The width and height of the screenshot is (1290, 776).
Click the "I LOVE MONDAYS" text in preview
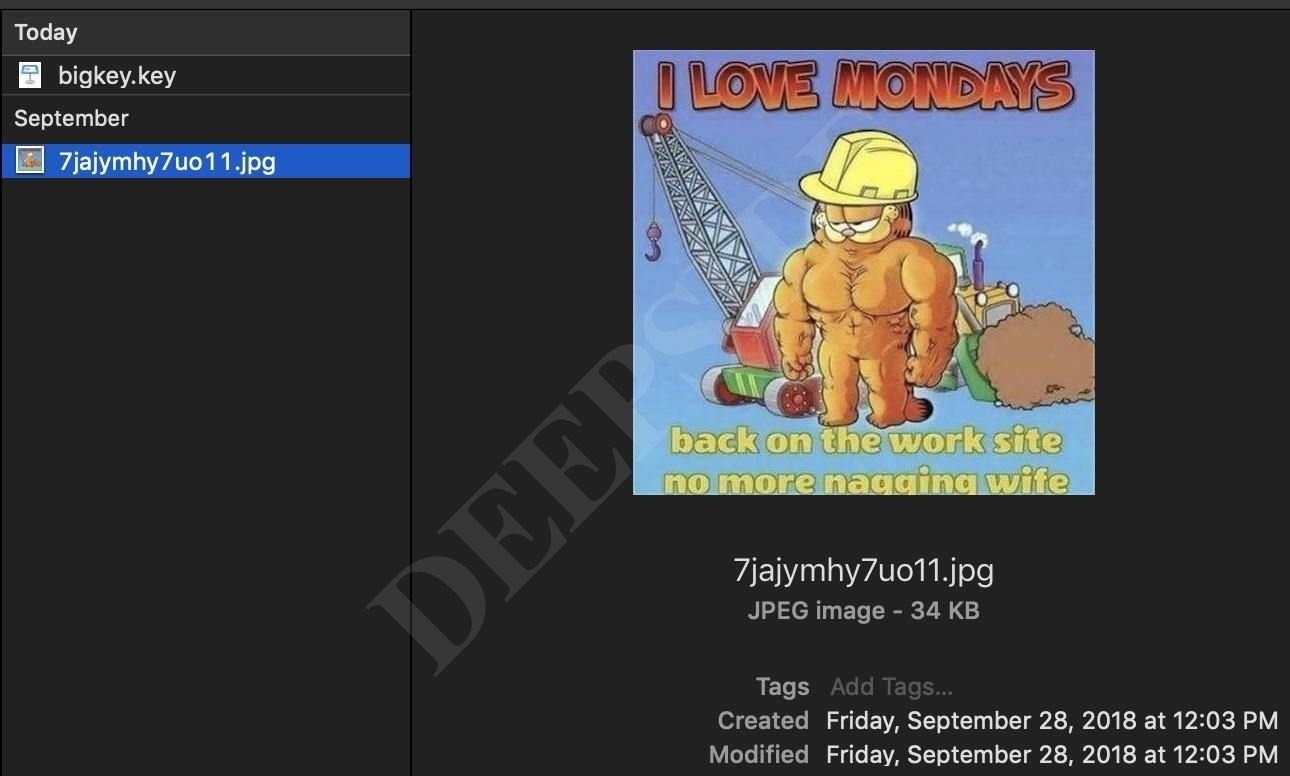[864, 86]
